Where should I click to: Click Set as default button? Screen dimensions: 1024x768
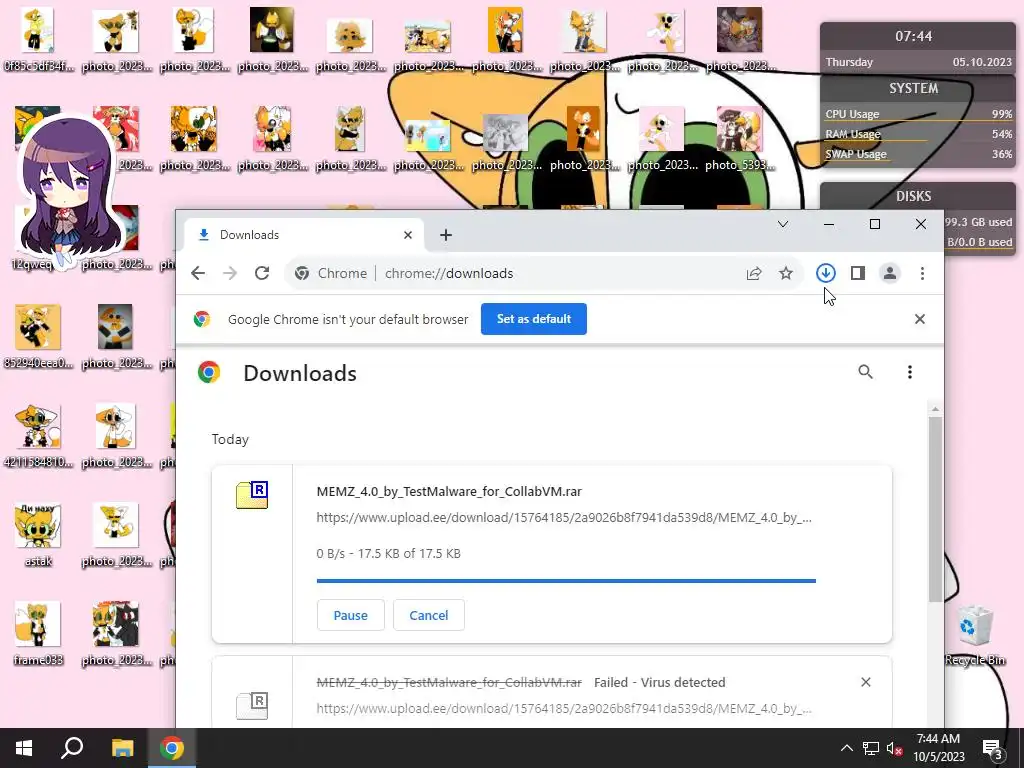click(534, 319)
